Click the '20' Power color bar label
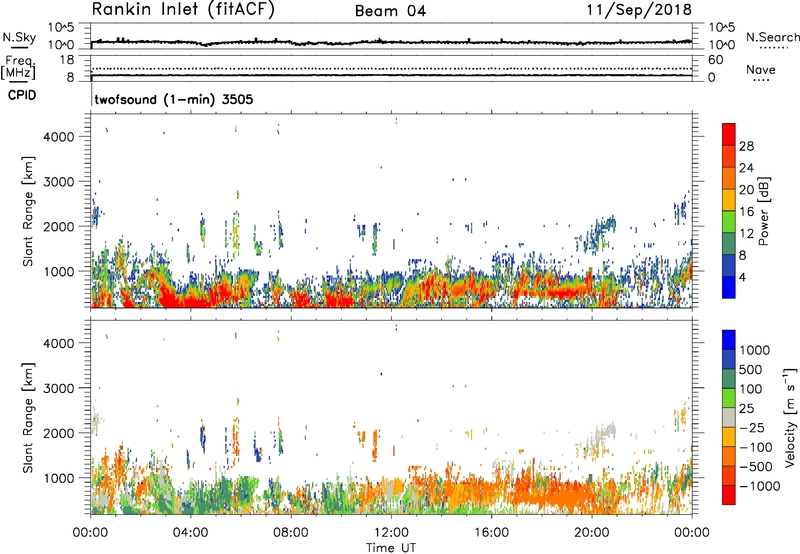800x554 pixels. 746,190
